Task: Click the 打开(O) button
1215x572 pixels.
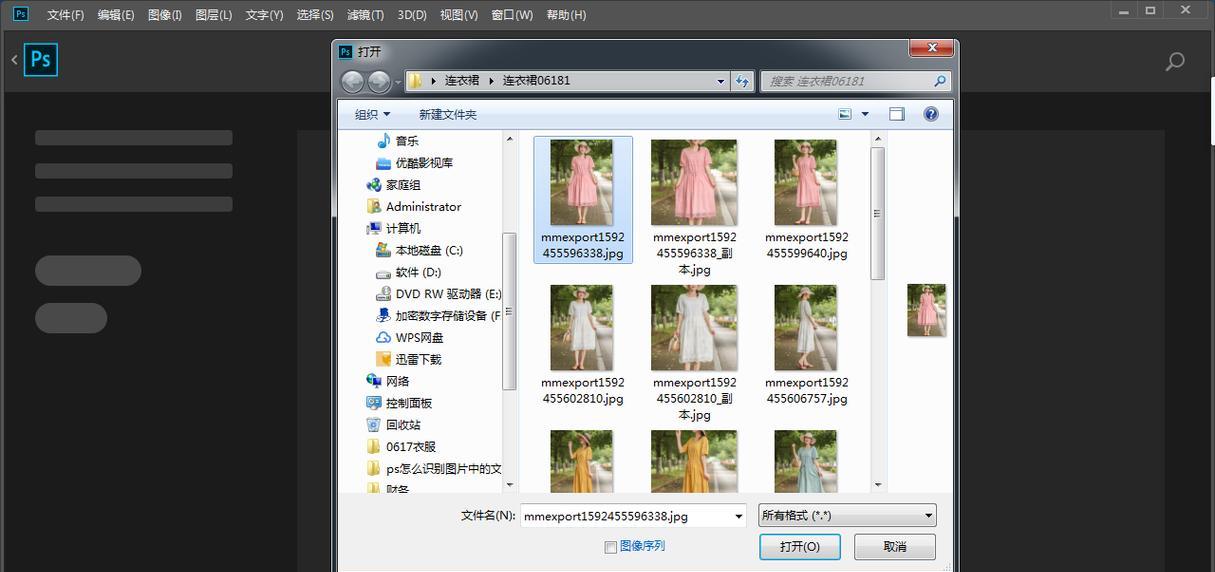Action: click(x=800, y=547)
